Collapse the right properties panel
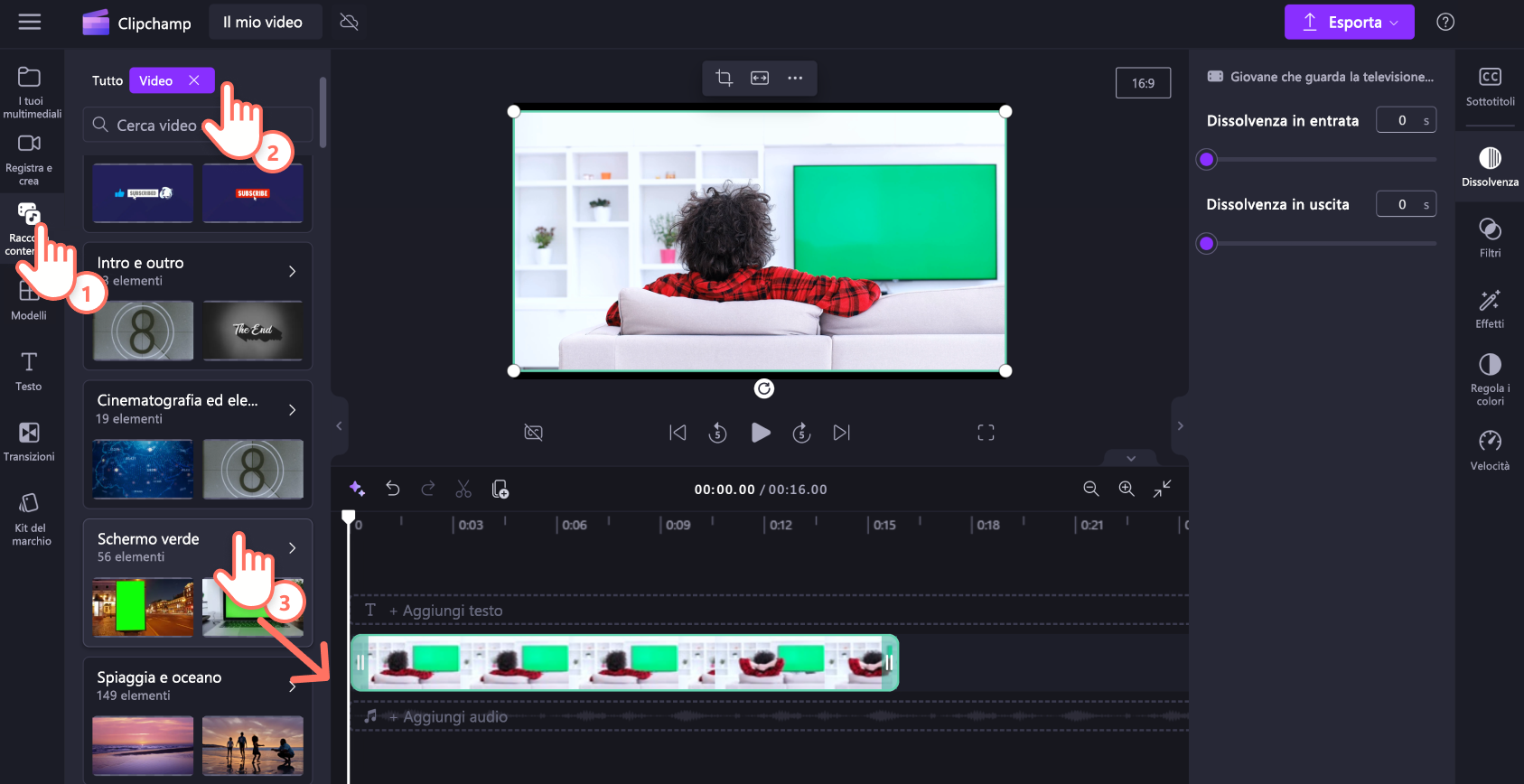The height and width of the screenshot is (784, 1524). (x=1180, y=425)
